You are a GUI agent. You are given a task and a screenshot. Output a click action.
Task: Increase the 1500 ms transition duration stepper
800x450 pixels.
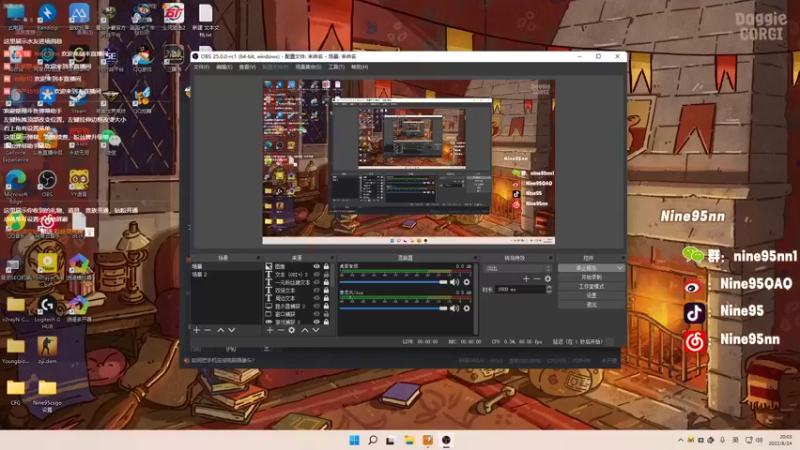coord(549,287)
